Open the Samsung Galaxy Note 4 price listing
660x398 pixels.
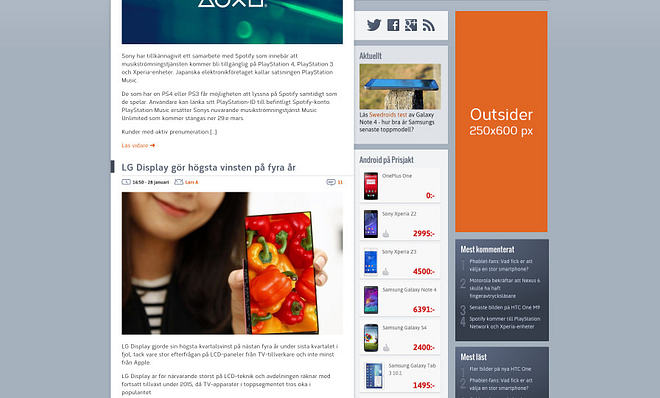point(400,300)
